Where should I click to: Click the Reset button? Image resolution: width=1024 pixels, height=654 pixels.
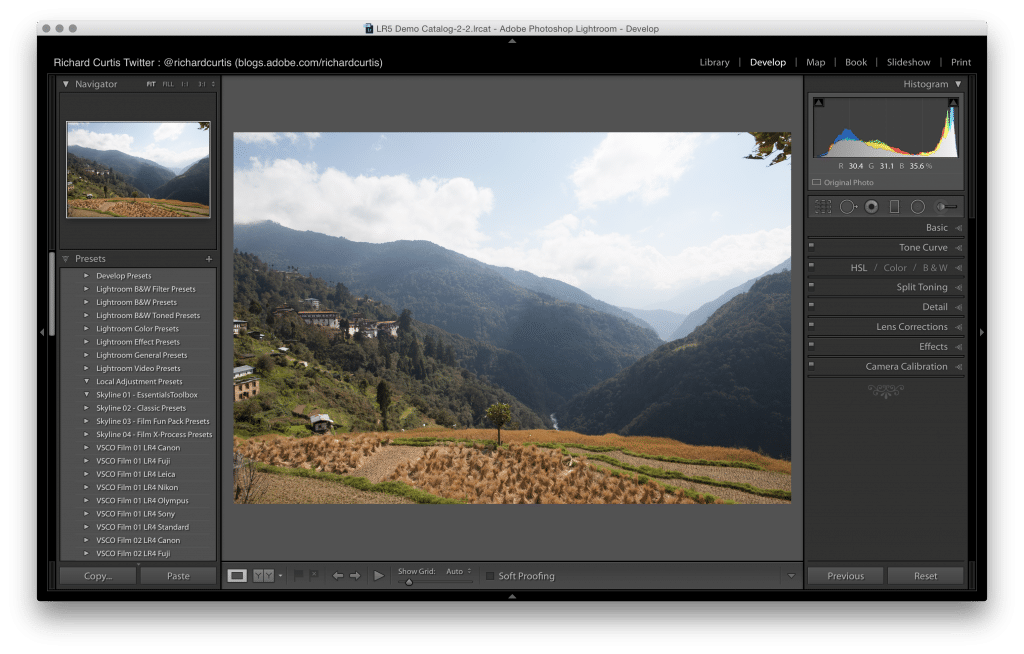[x=925, y=576]
